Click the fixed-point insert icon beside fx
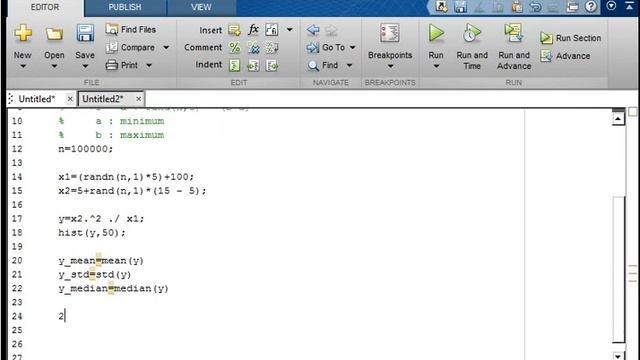The height and width of the screenshot is (360, 640). (271, 29)
